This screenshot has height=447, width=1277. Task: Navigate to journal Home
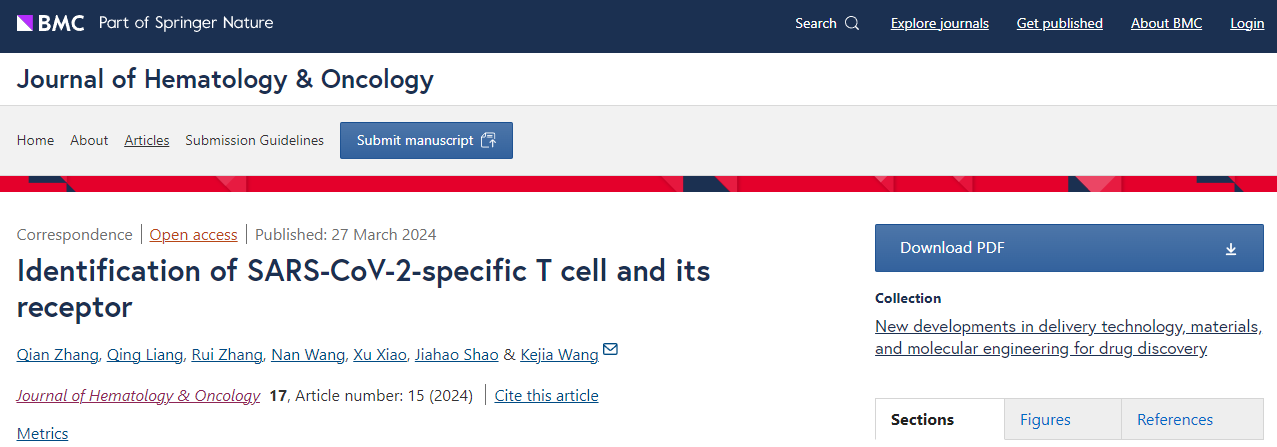(35, 140)
